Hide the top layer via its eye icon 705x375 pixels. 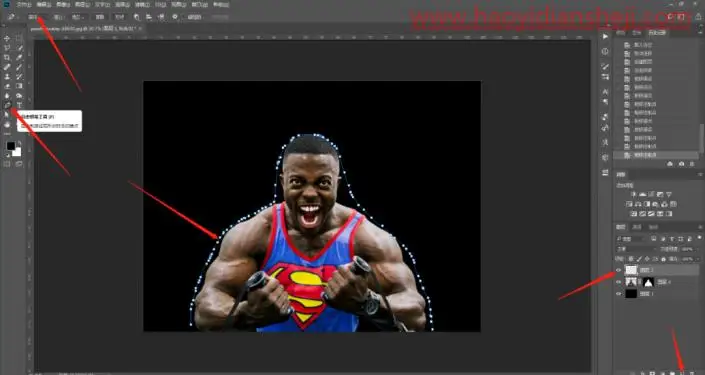click(x=618, y=270)
